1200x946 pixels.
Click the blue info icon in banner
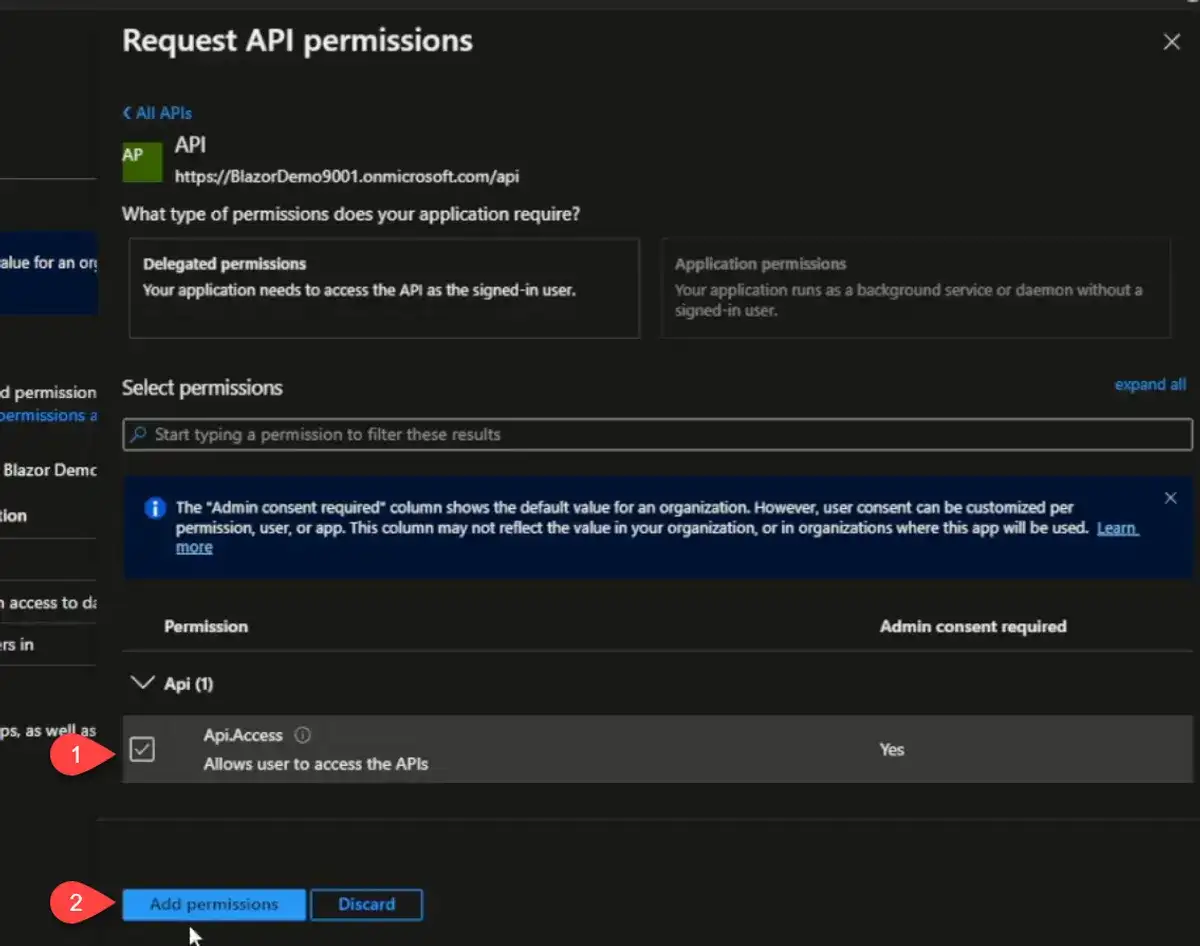pyautogui.click(x=154, y=508)
